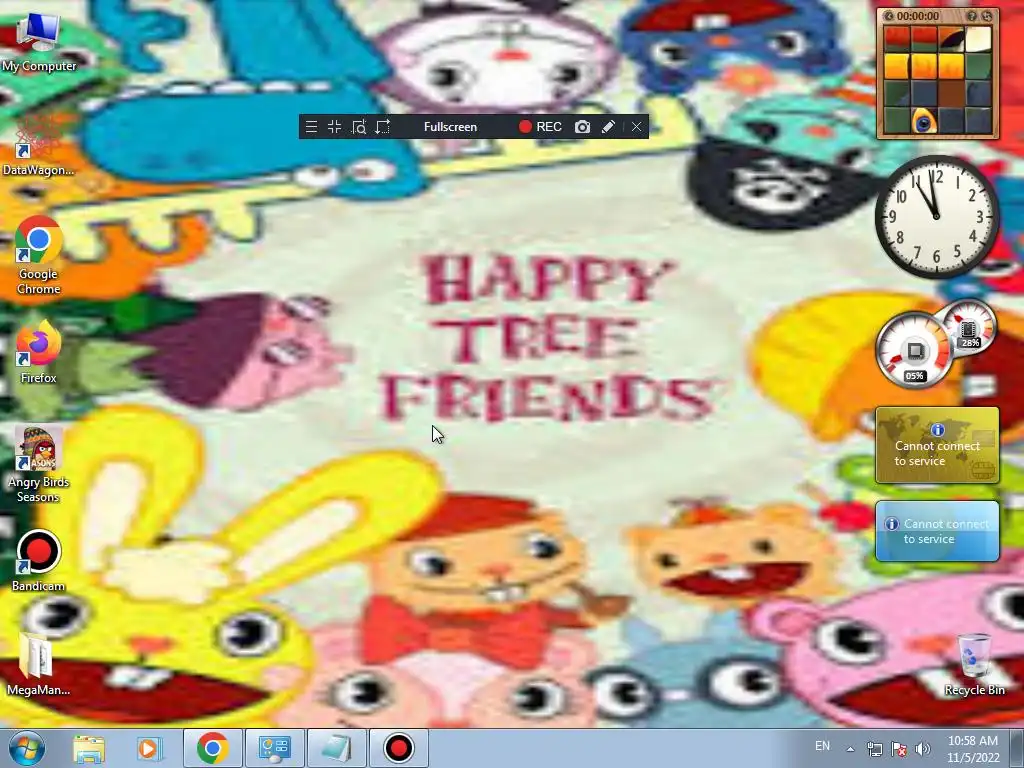This screenshot has height=768, width=1024.
Task: Switch to Bandicam on the taskbar
Action: pos(398,748)
